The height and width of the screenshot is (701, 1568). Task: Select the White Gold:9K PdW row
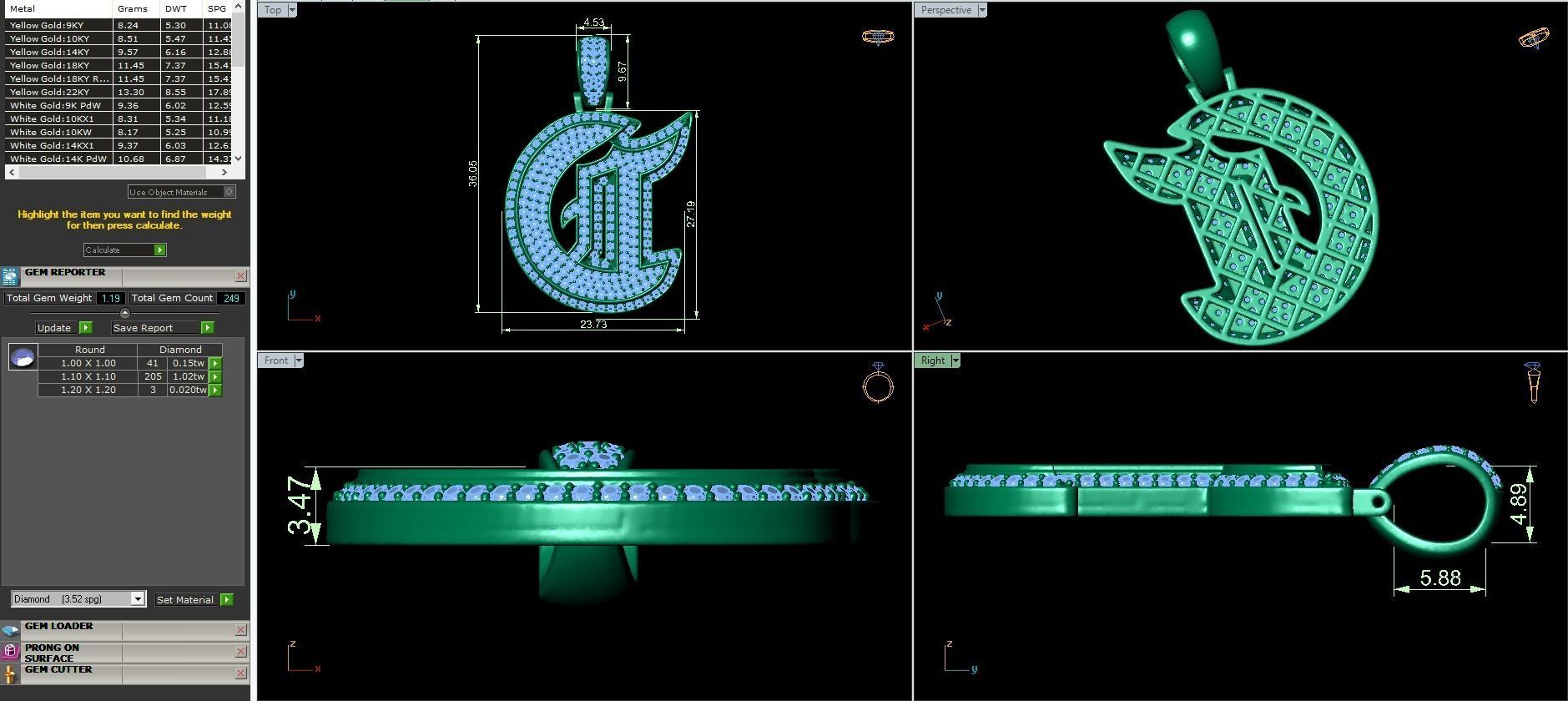coord(118,105)
